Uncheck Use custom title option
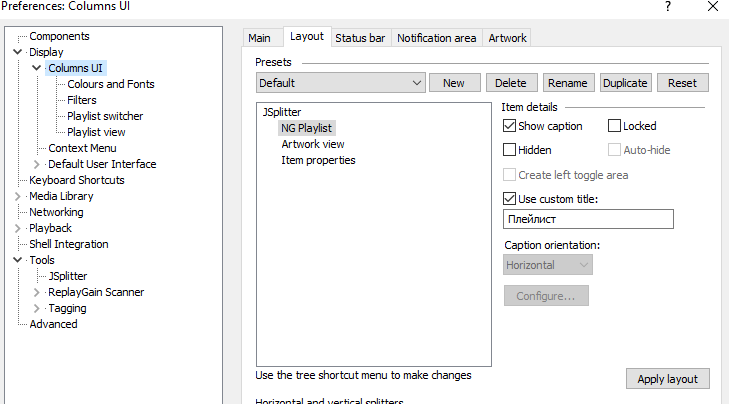 [x=510, y=199]
